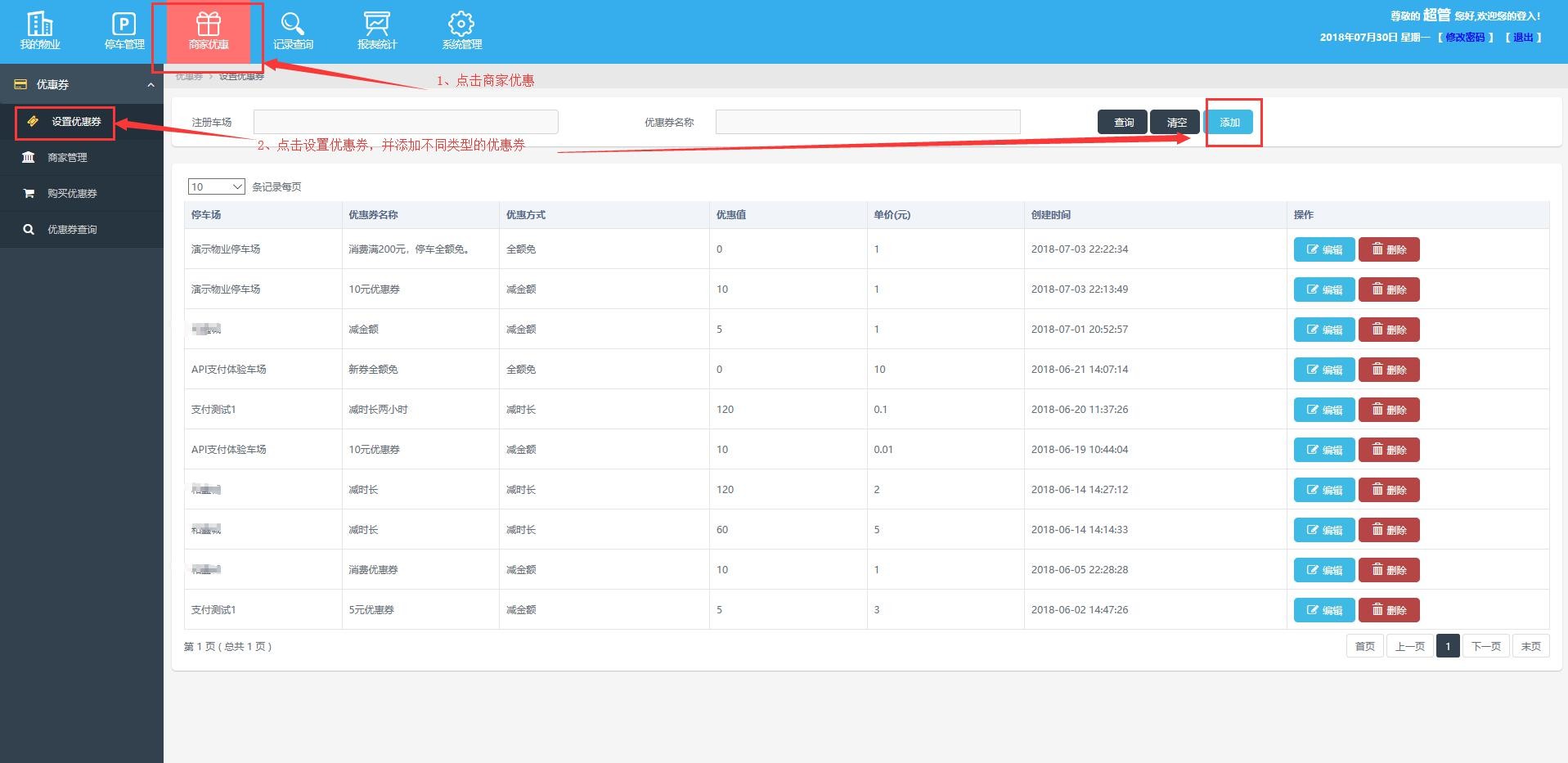Edit row created 2018-06-14 14:27:12
1568x763 pixels.
(x=1324, y=490)
